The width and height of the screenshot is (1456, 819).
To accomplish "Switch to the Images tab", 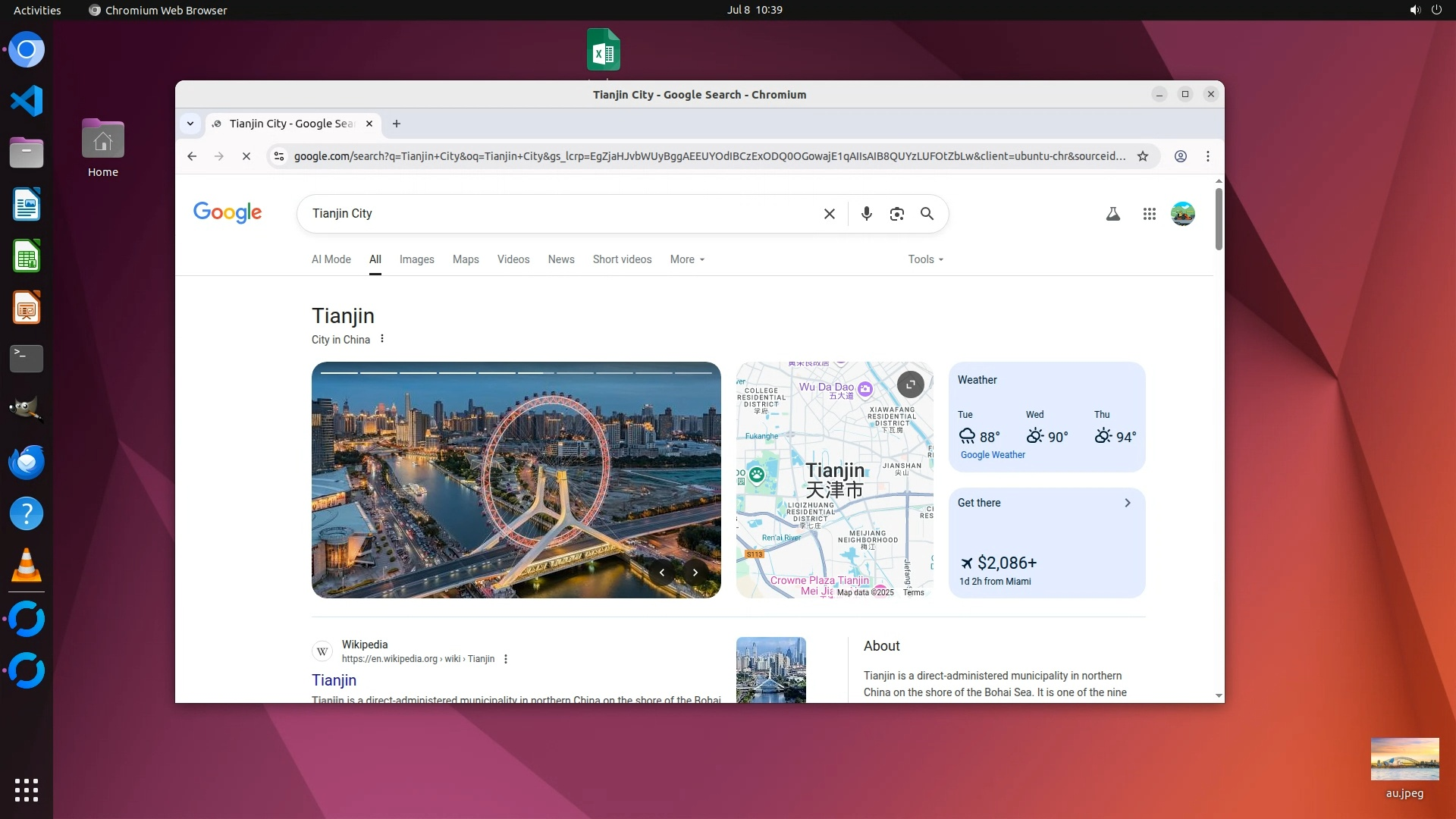I will tap(416, 259).
